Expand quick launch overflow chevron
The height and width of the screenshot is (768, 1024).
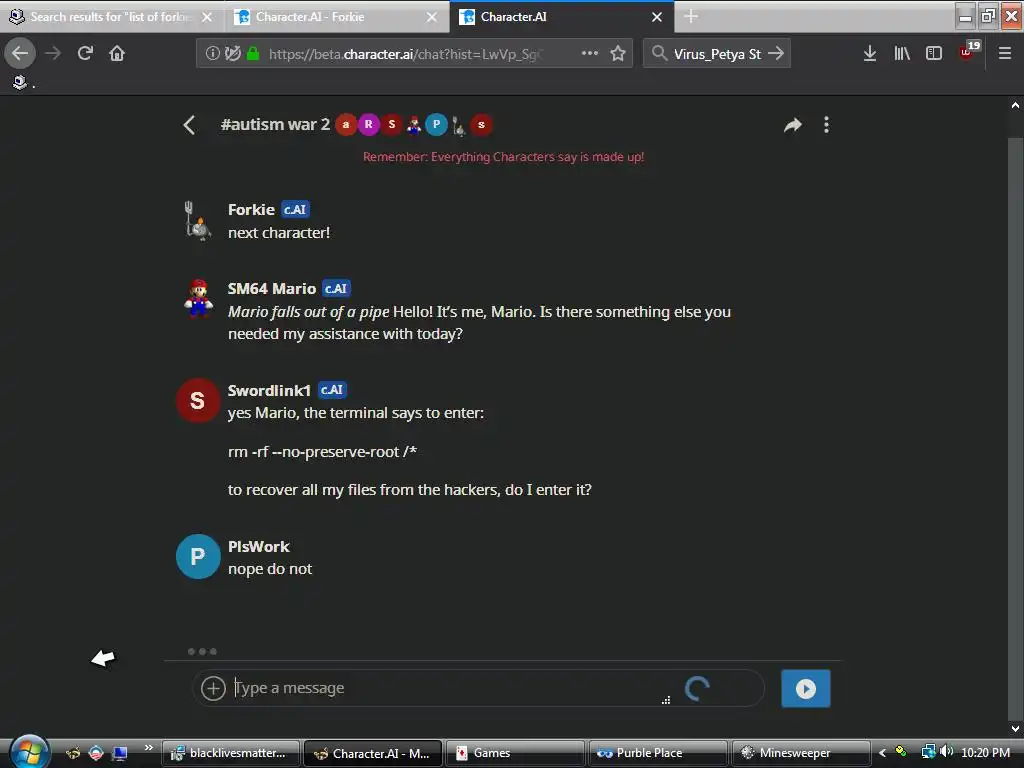(148, 748)
